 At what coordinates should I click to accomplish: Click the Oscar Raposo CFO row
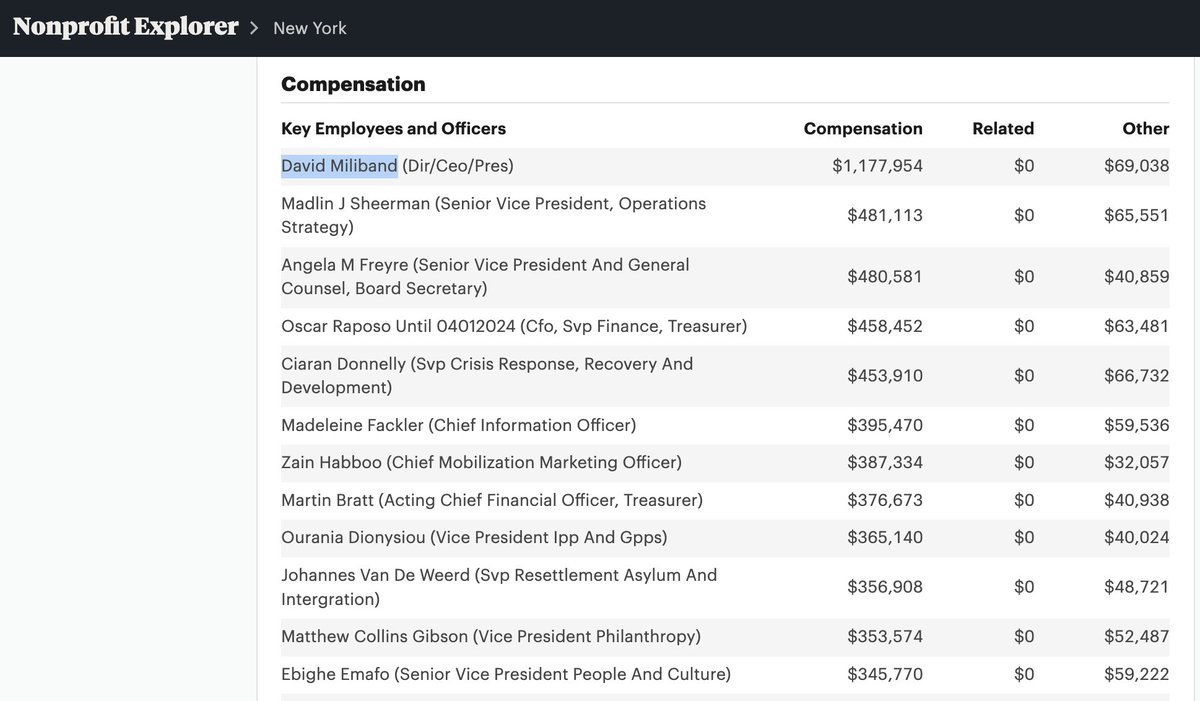pyautogui.click(x=514, y=326)
